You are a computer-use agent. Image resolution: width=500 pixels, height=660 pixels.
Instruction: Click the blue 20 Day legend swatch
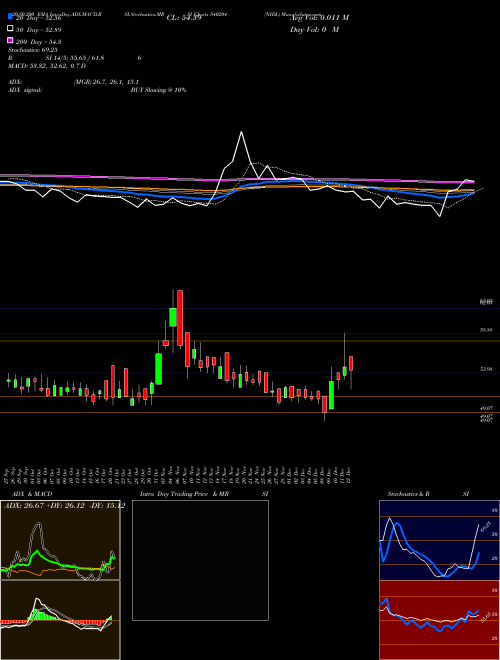11,17
